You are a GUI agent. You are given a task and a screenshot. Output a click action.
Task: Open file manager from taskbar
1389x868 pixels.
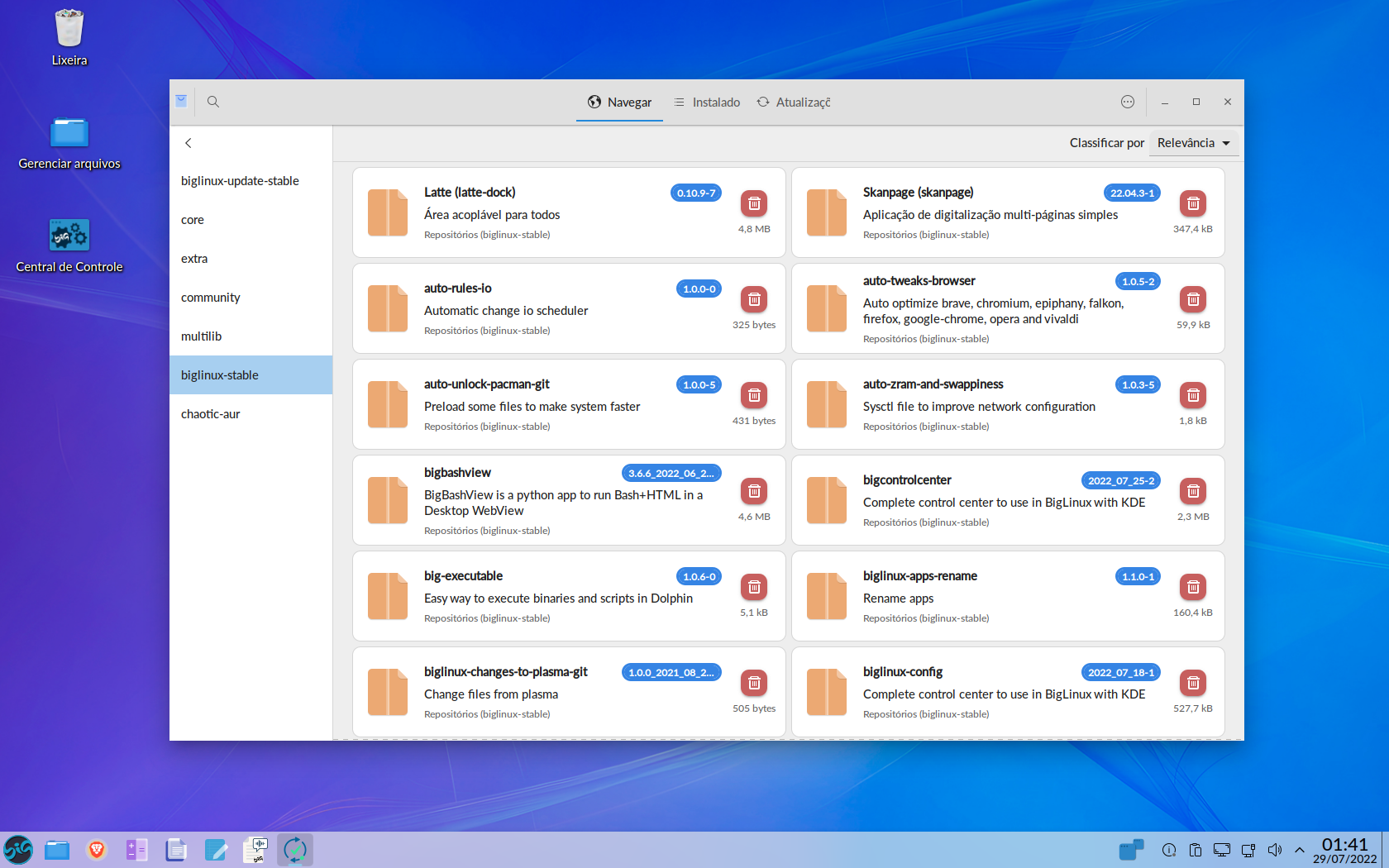[57, 850]
